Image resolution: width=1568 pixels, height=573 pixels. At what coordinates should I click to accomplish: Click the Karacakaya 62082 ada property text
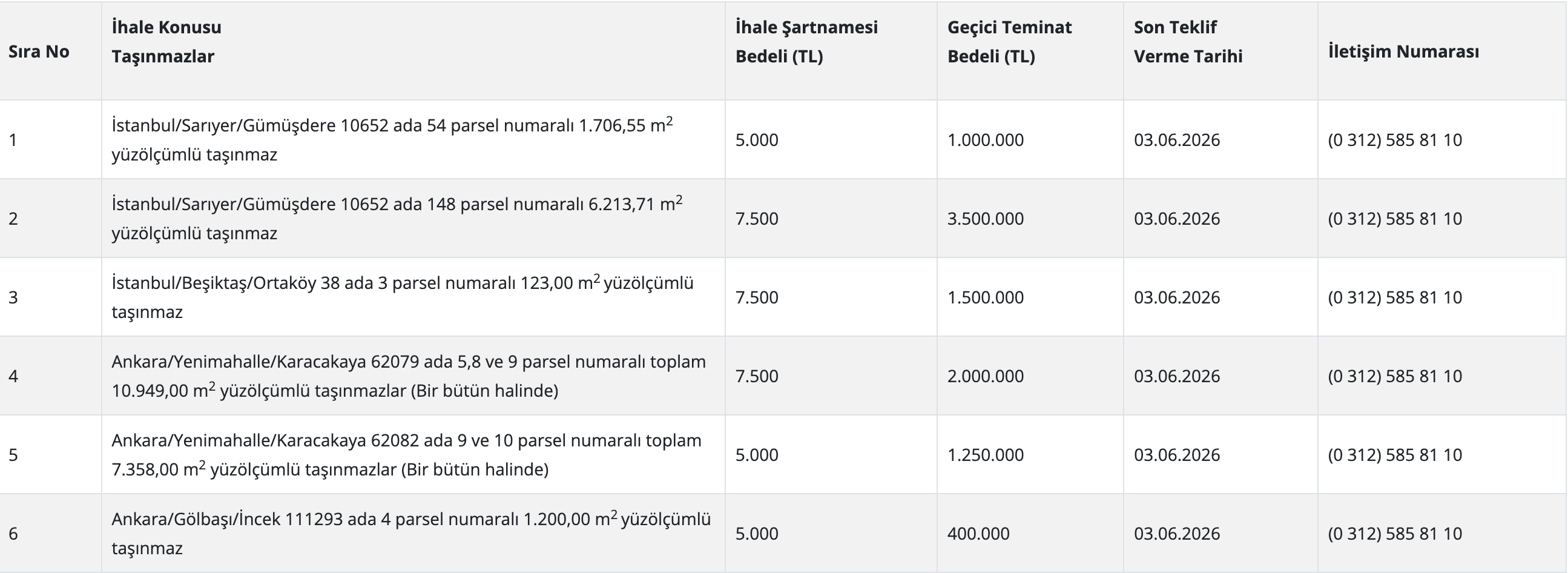pos(406,454)
